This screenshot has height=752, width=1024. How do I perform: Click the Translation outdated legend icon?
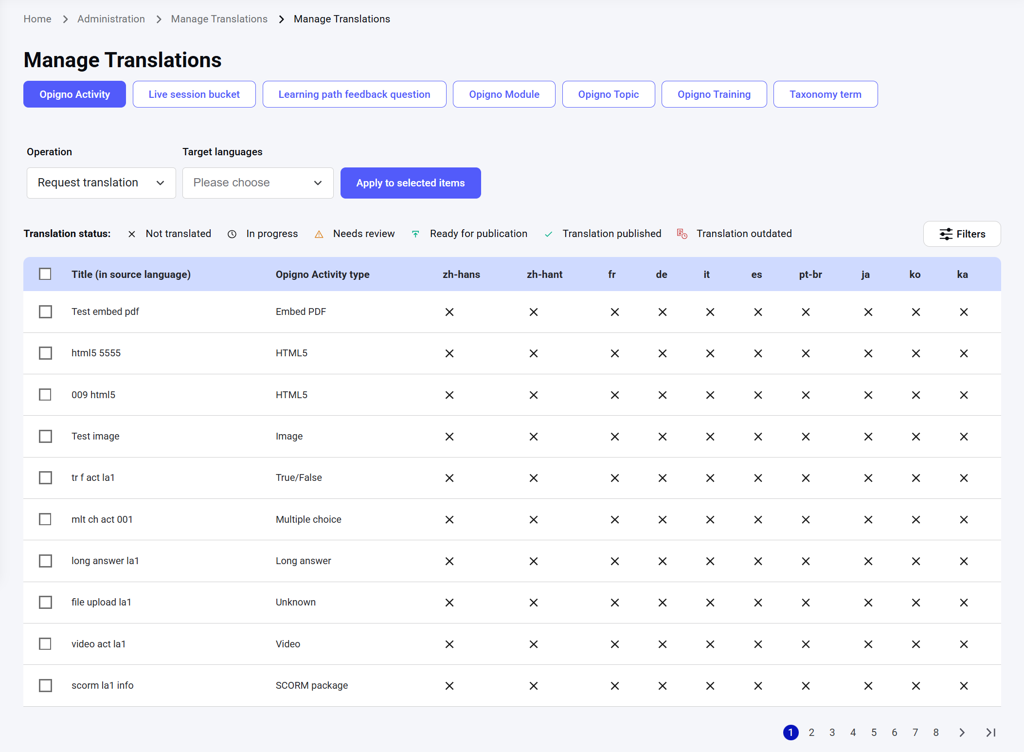tap(682, 234)
